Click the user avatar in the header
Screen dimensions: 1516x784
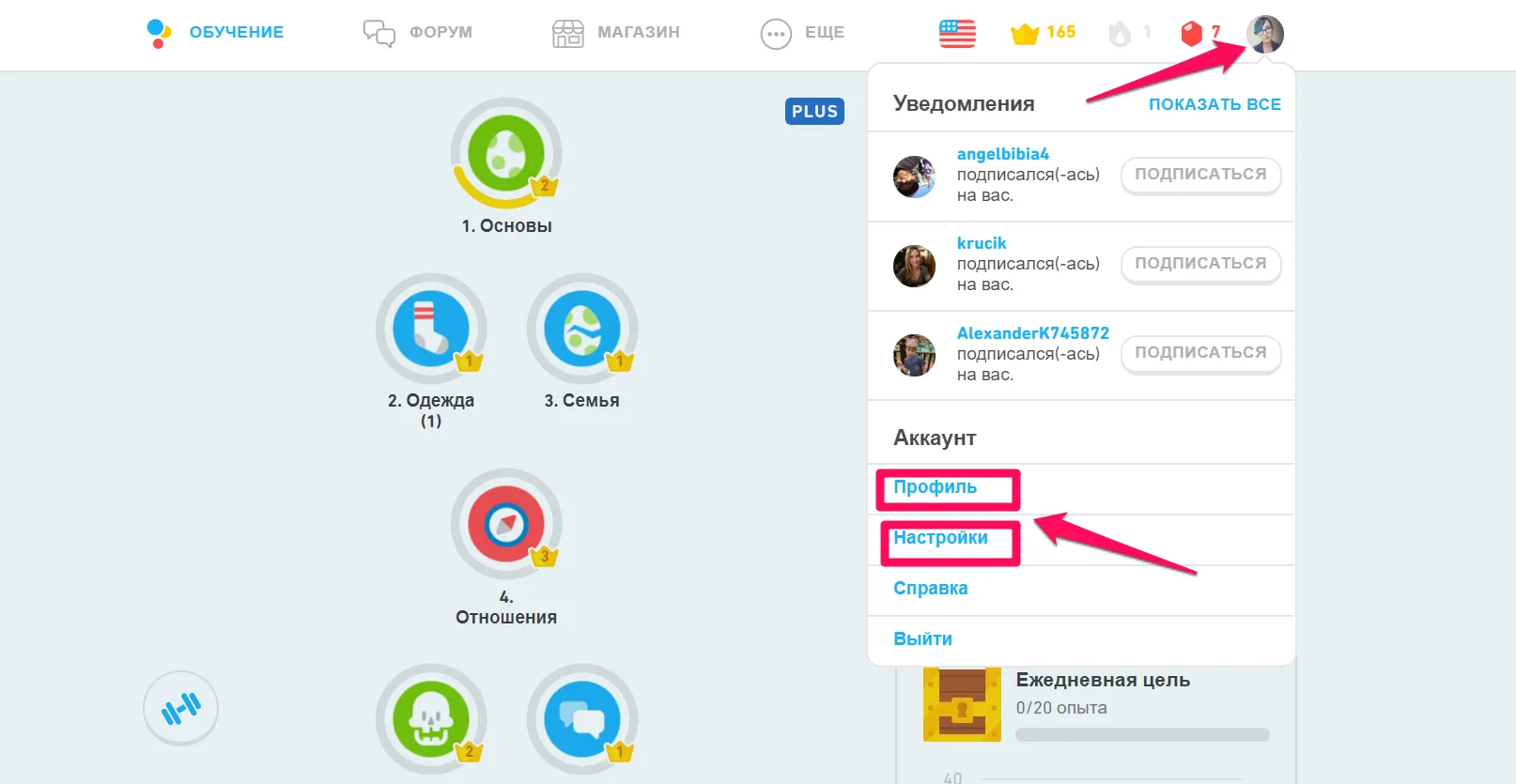point(1264,34)
